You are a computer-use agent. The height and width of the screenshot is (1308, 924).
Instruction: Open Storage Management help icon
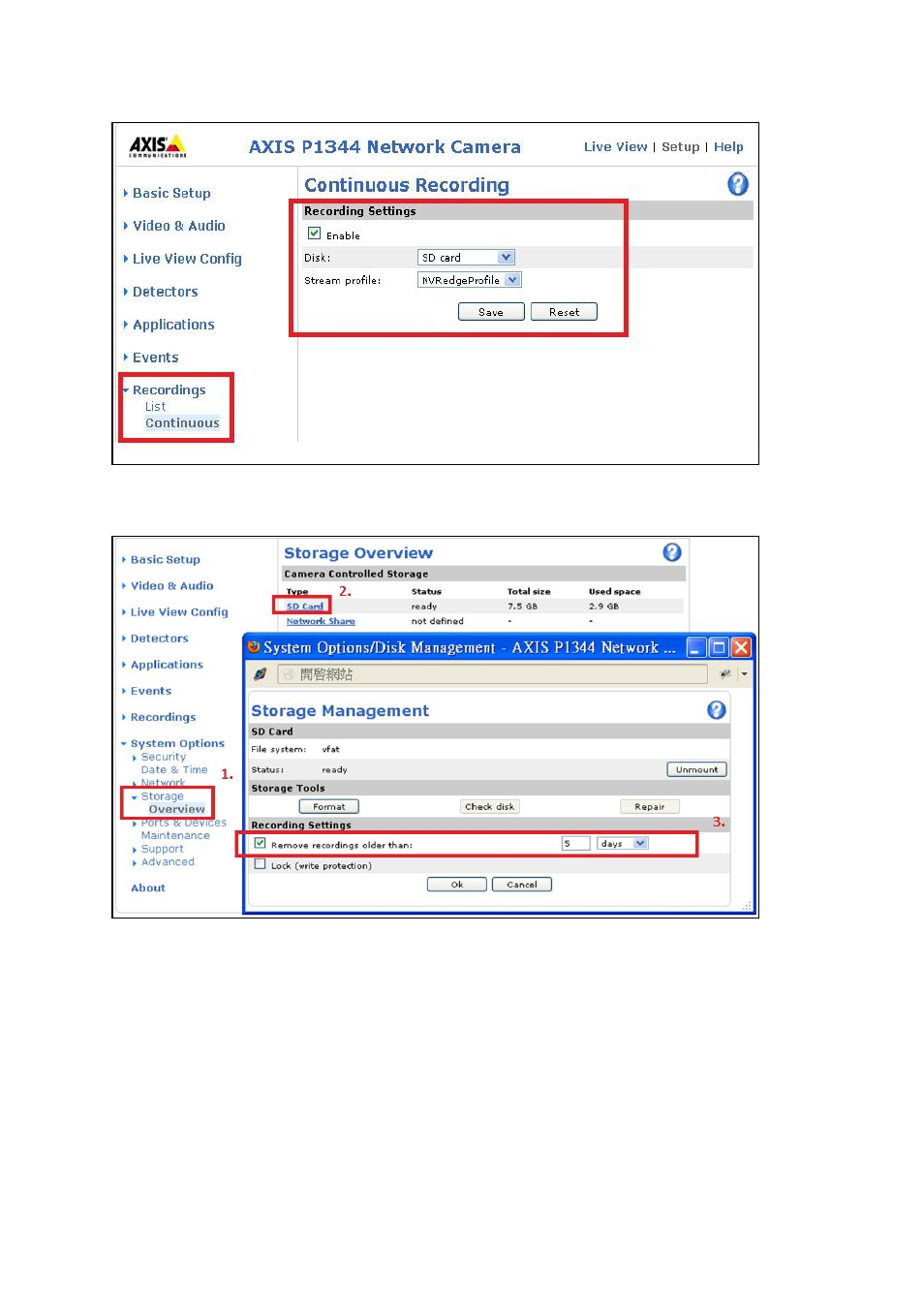click(x=717, y=710)
